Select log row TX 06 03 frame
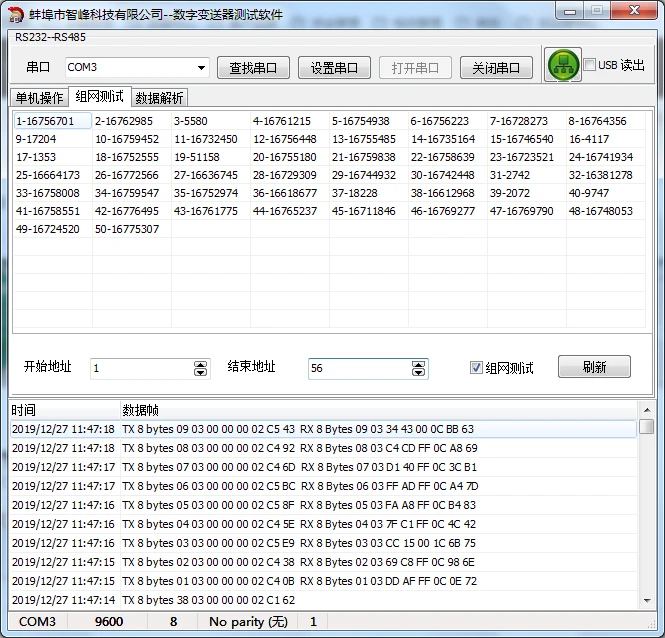The height and width of the screenshot is (638, 665). click(323, 486)
